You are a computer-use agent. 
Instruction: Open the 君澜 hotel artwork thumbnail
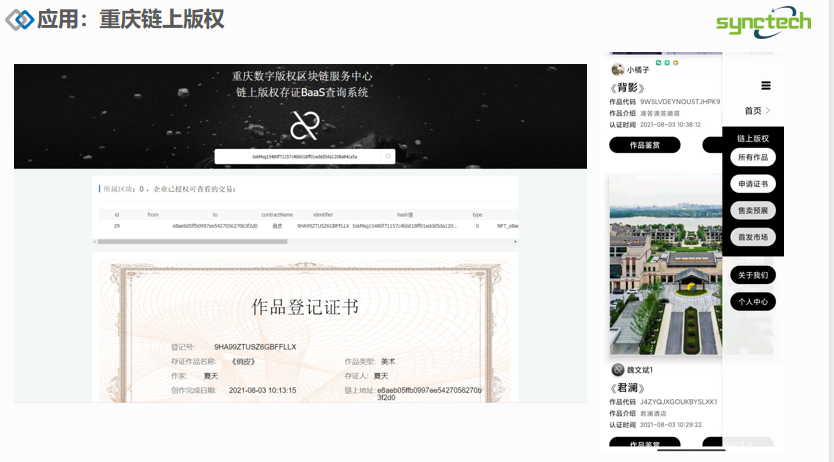(665, 265)
